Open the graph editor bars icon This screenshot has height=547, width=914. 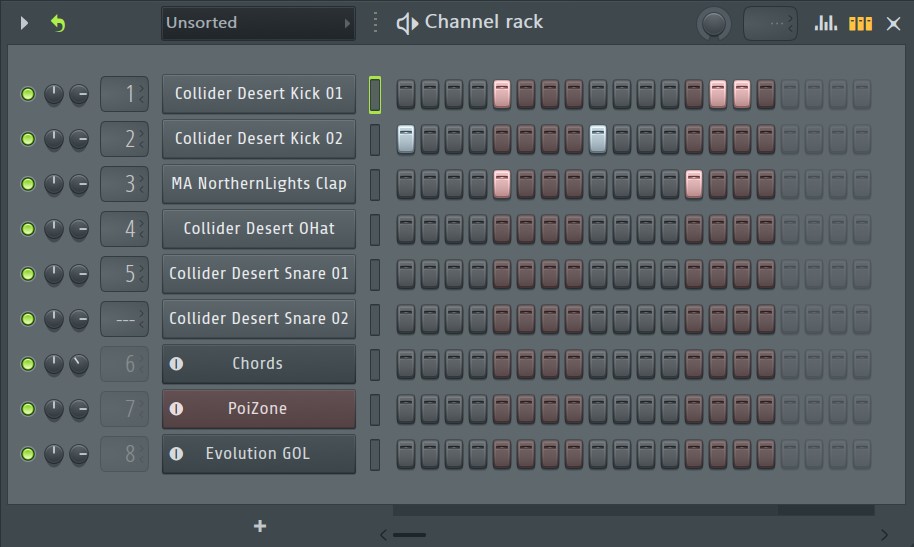click(826, 23)
